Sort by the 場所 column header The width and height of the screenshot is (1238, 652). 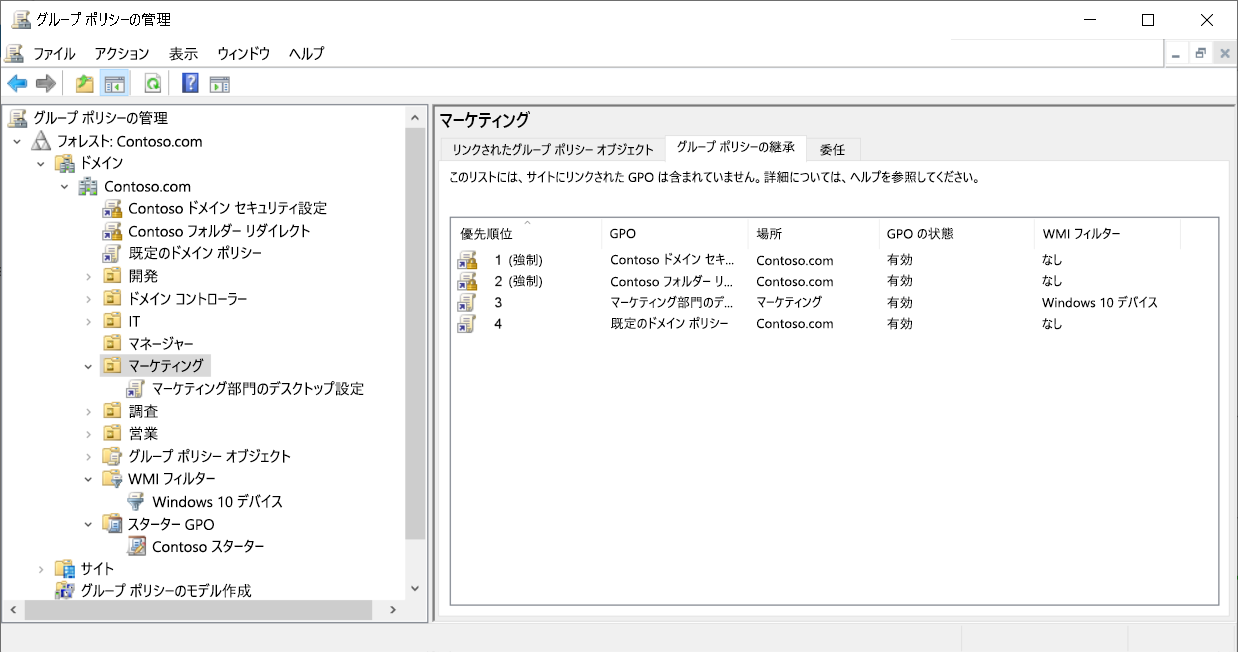813,233
